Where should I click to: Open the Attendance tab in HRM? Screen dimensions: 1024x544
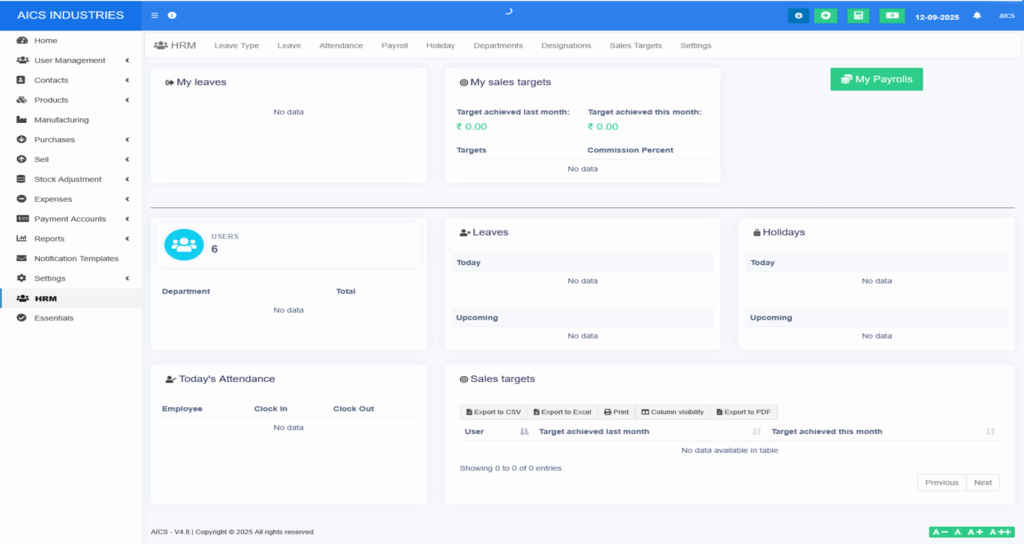click(340, 46)
